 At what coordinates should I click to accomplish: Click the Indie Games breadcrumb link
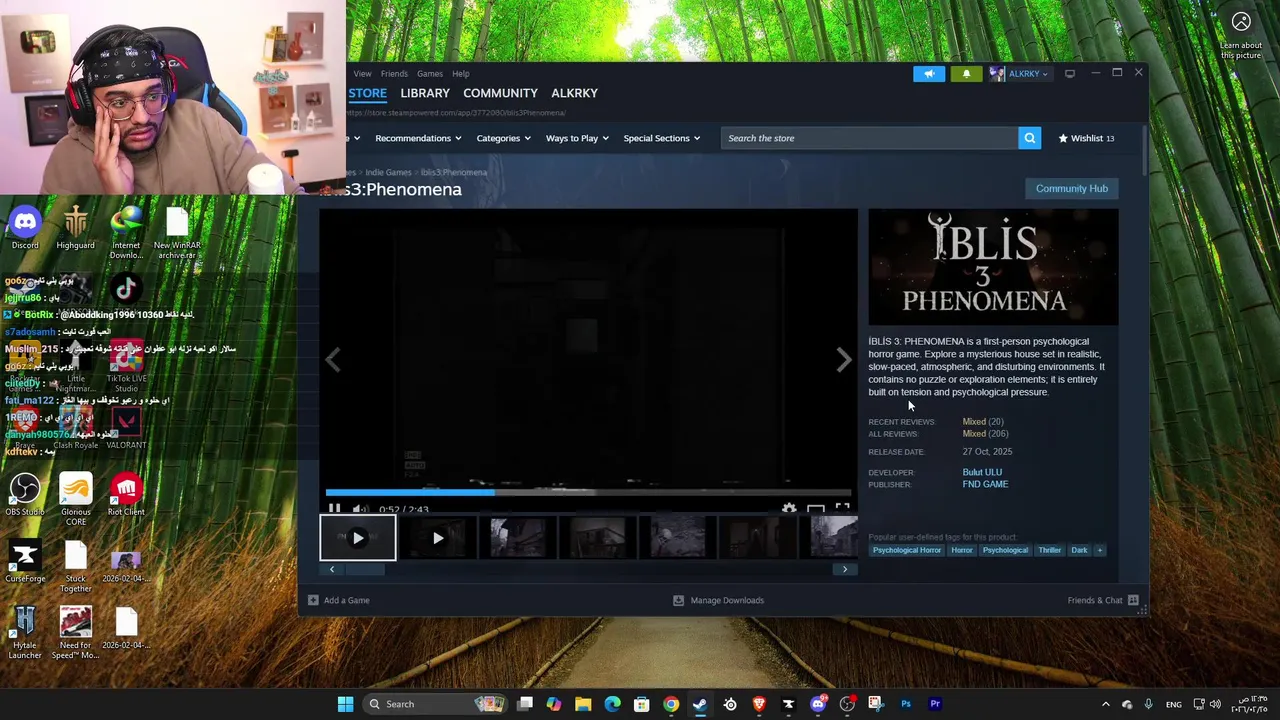tap(388, 172)
